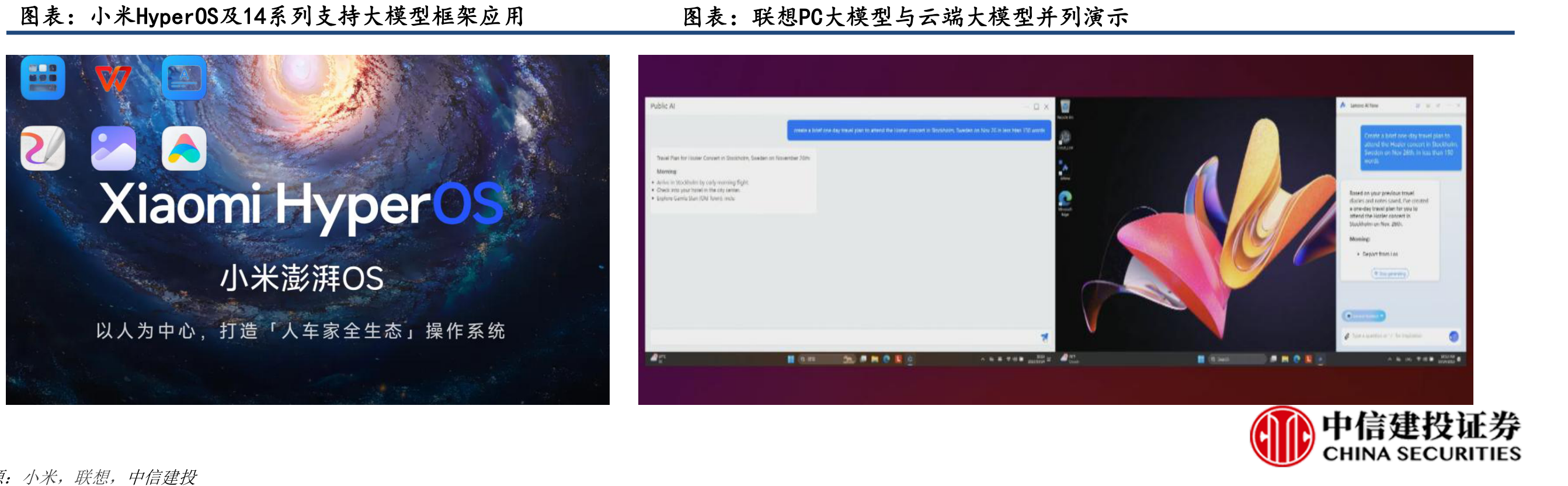The height and width of the screenshot is (486, 1568).
Task: Maximize the Public AI window
Action: click(x=1036, y=106)
